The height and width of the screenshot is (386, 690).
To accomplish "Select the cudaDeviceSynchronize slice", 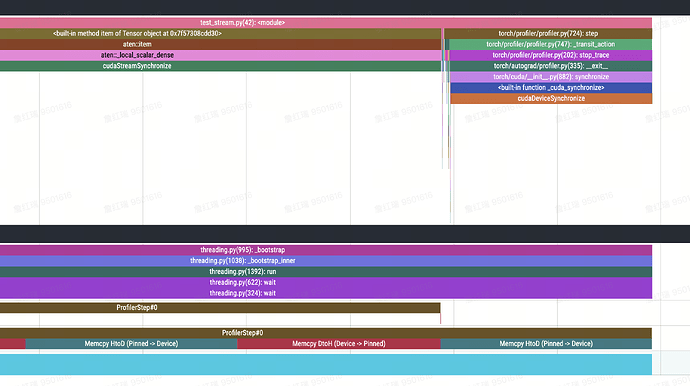I will pos(551,98).
